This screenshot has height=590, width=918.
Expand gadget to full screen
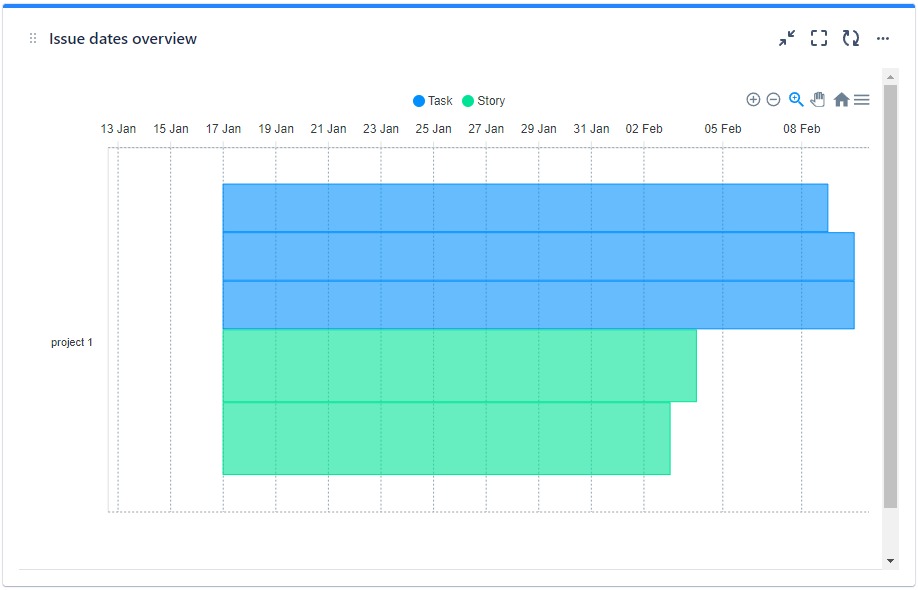[819, 39]
